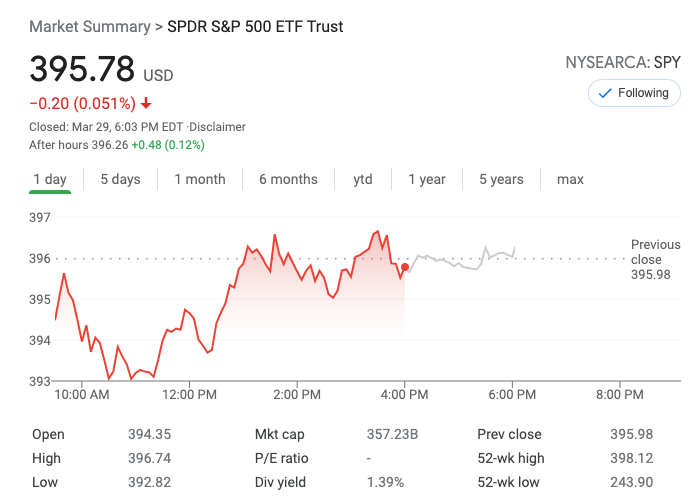Click the Disclaimer link
699x503 pixels.
pyautogui.click(x=218, y=127)
